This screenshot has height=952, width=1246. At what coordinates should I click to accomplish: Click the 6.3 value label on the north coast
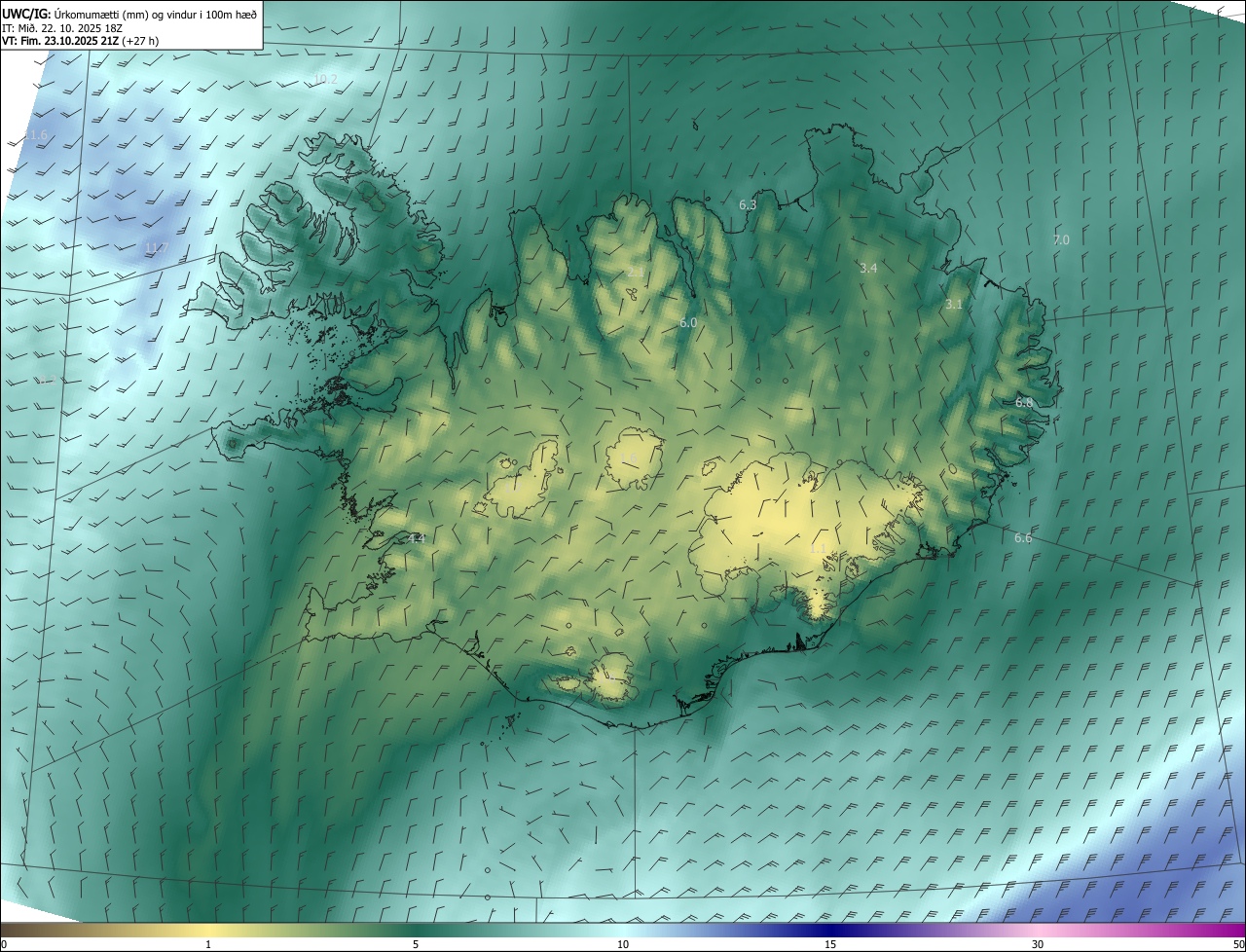pyautogui.click(x=748, y=204)
